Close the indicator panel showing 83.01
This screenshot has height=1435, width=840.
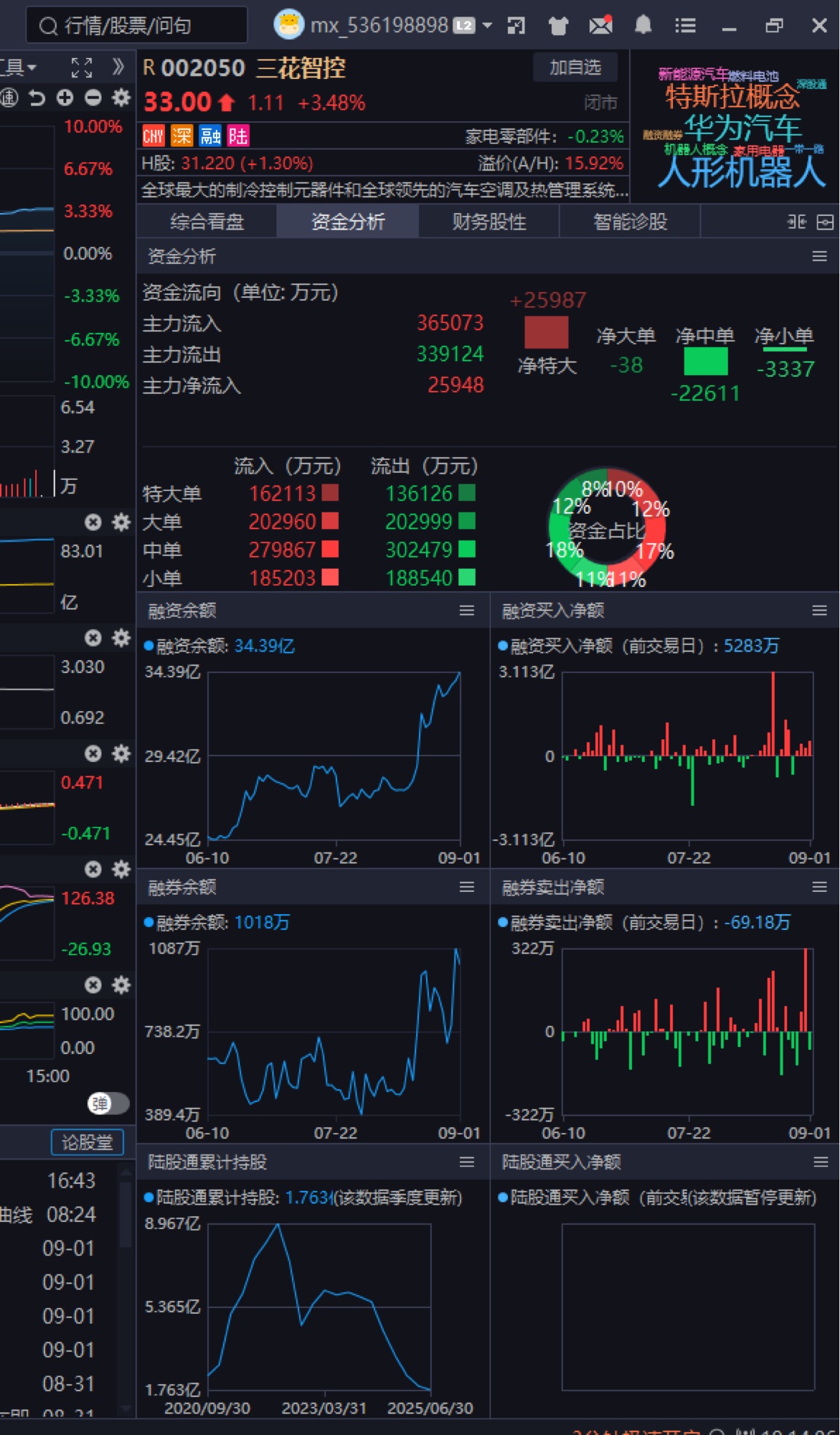pyautogui.click(x=93, y=522)
